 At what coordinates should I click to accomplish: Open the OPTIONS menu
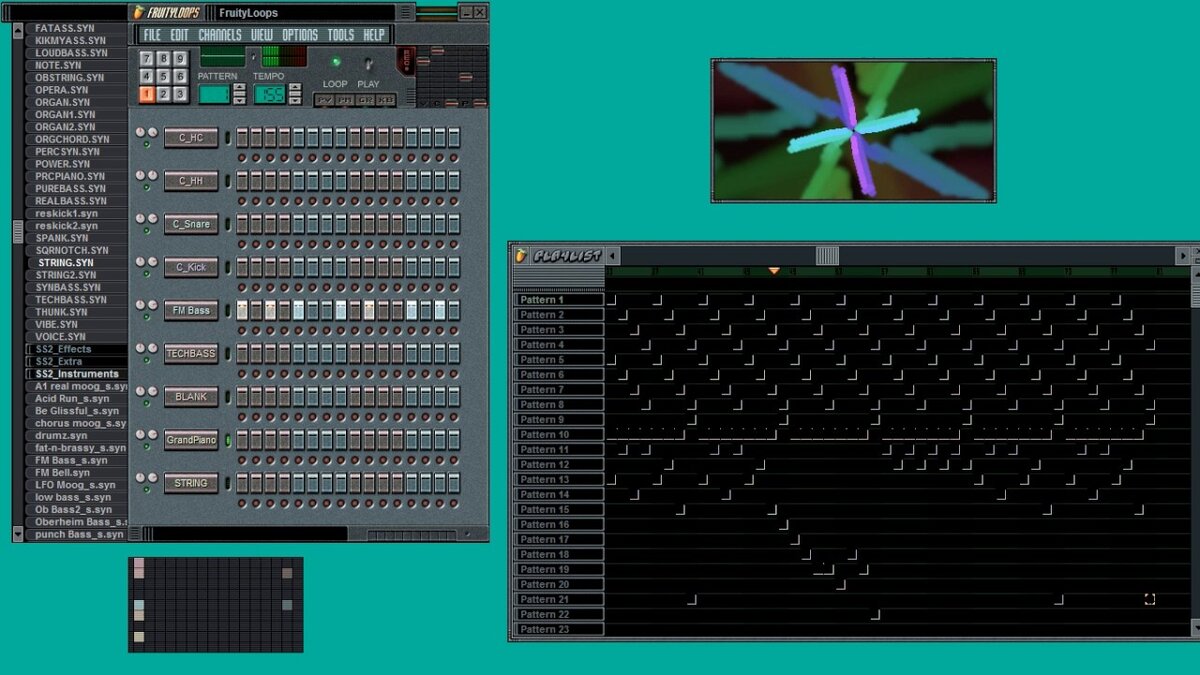(x=300, y=35)
